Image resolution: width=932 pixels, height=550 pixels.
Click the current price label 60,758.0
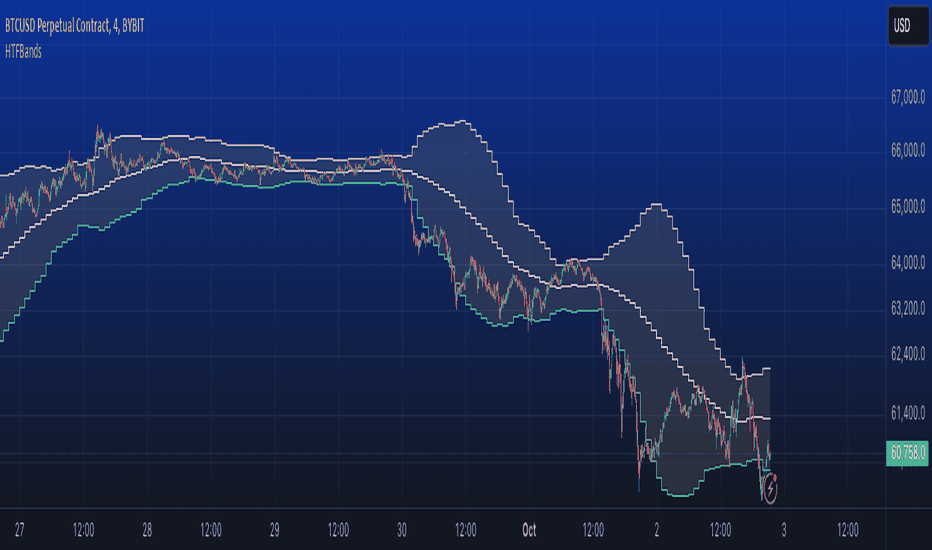pyautogui.click(x=907, y=454)
